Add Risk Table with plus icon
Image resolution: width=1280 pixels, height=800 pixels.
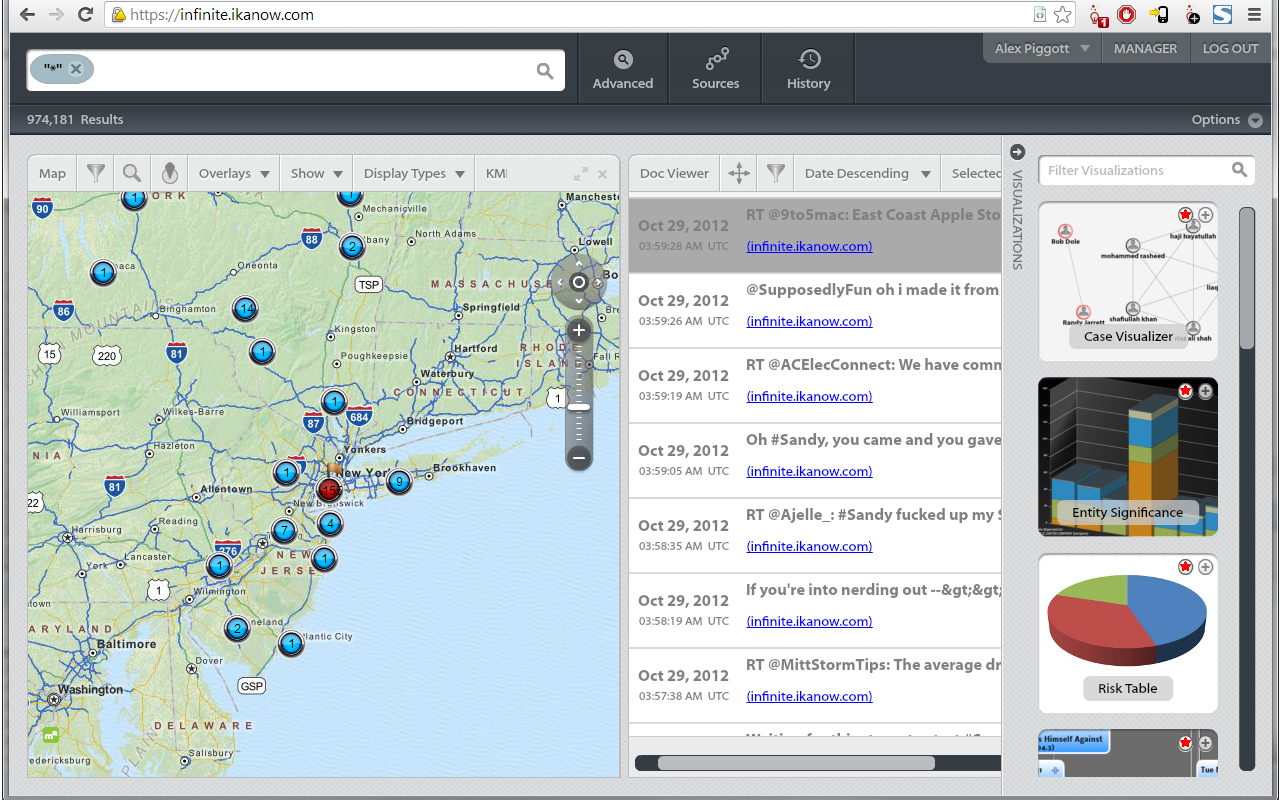1206,567
